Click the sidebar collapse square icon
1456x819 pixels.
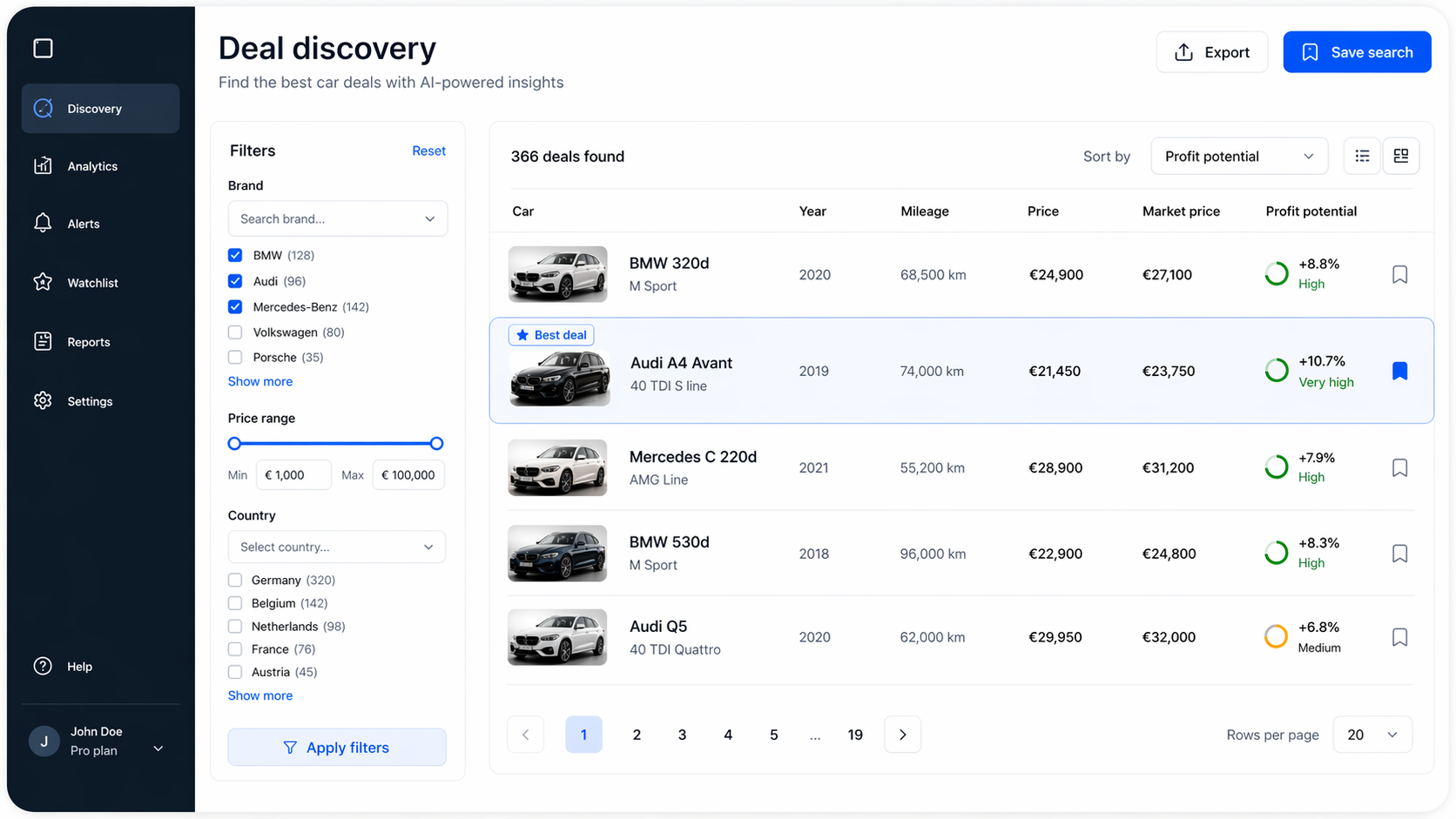pyautogui.click(x=43, y=48)
